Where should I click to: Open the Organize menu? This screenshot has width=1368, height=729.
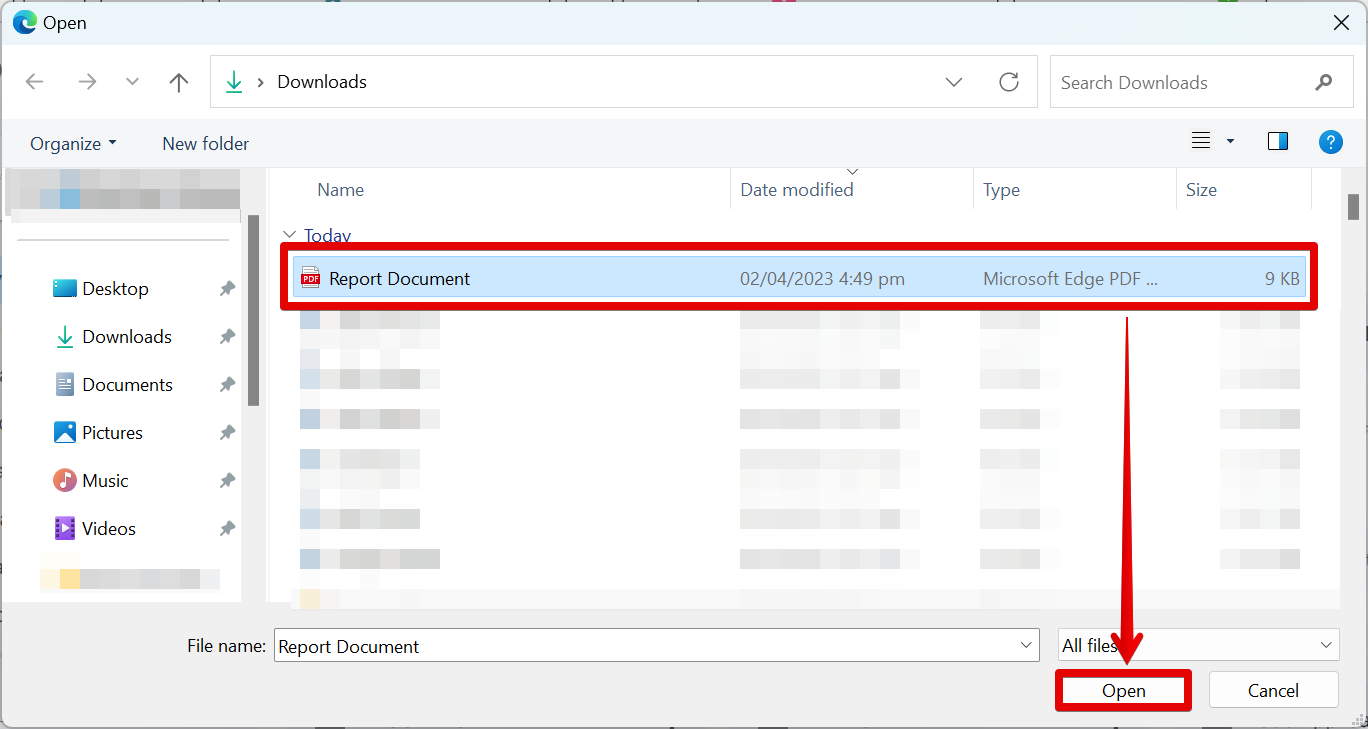73,144
